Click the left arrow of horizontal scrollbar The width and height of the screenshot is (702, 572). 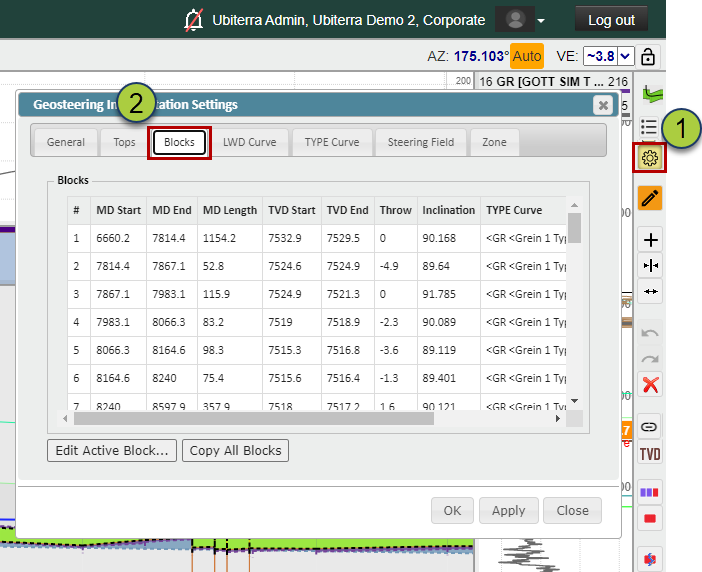tap(65, 418)
